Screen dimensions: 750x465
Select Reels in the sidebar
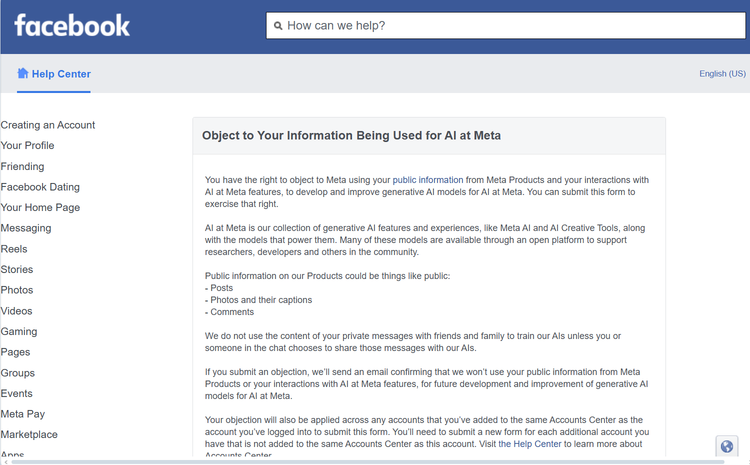tap(14, 249)
